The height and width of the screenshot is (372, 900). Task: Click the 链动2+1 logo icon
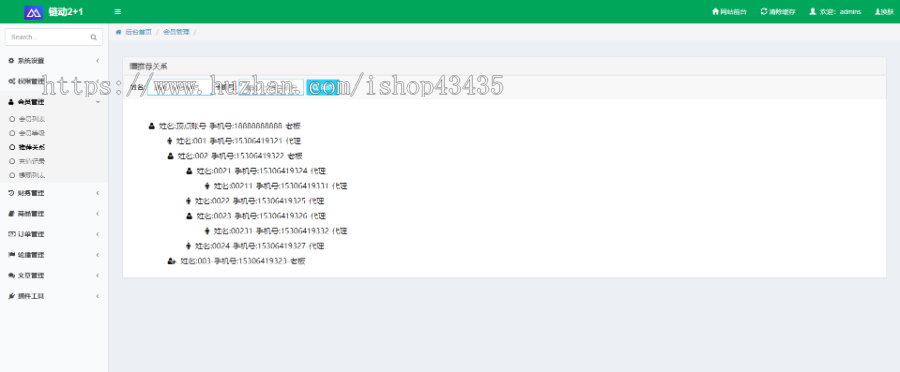34,11
